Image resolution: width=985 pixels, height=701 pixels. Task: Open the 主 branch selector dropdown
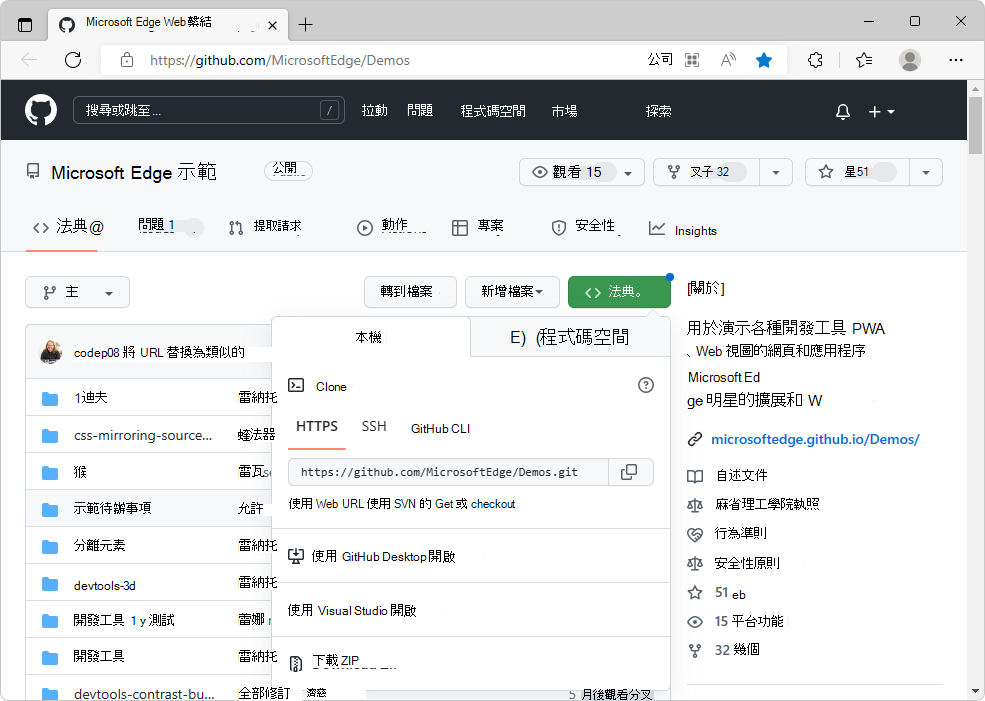click(x=77, y=292)
